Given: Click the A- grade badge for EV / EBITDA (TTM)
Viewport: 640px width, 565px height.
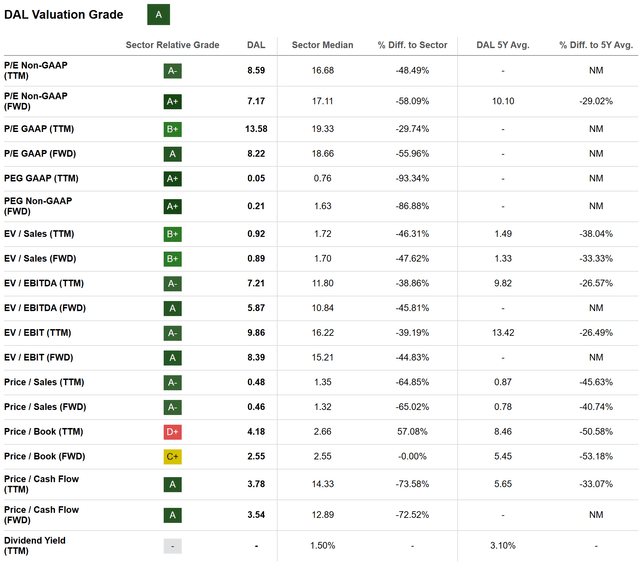Looking at the screenshot, I should click(173, 283).
